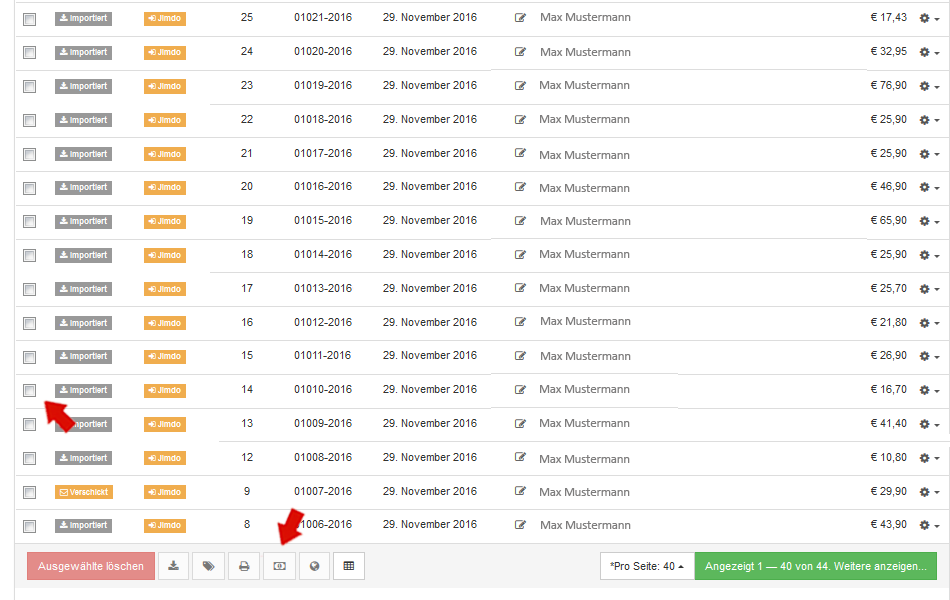Click edit icon on invoice 01007-2016 row
The height and width of the screenshot is (600, 950).
520,492
